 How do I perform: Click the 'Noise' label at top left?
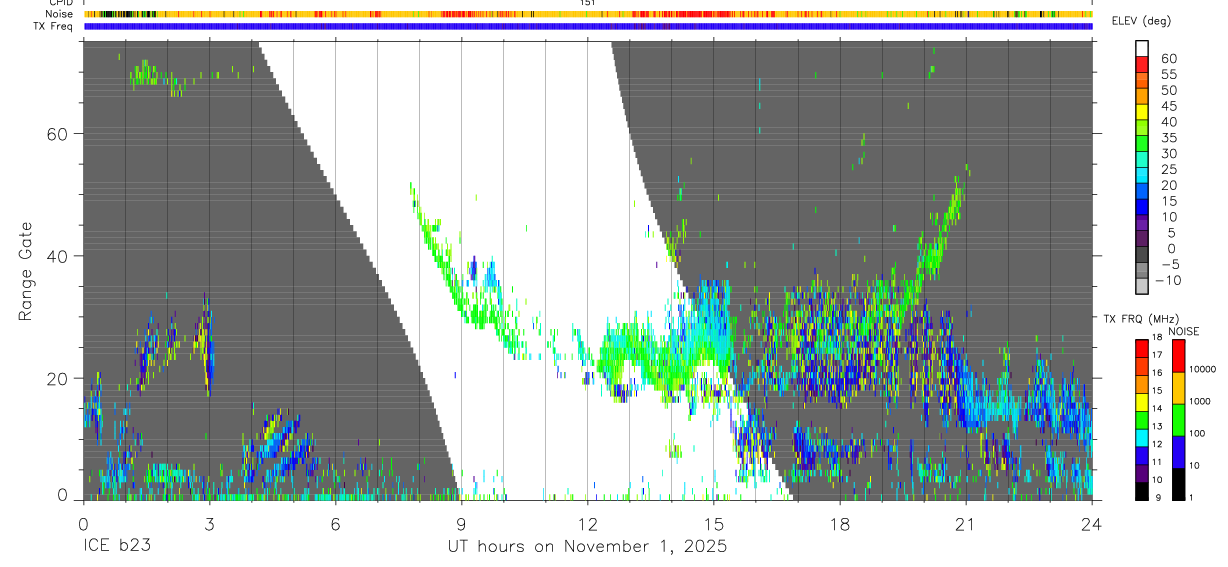[x=59, y=14]
